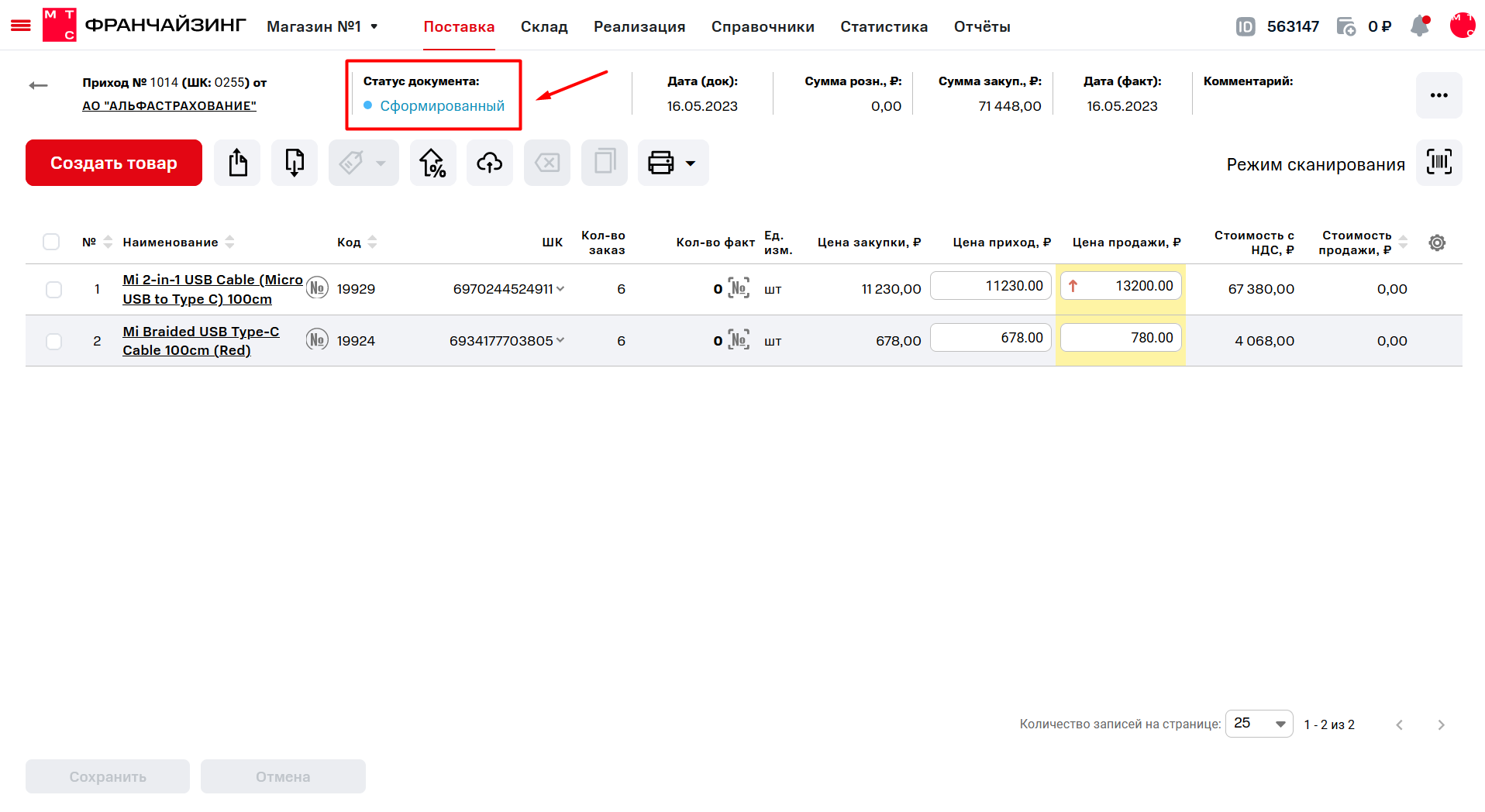Click the export/share document icon
Viewport: 1485px width, 812px height.
237,163
